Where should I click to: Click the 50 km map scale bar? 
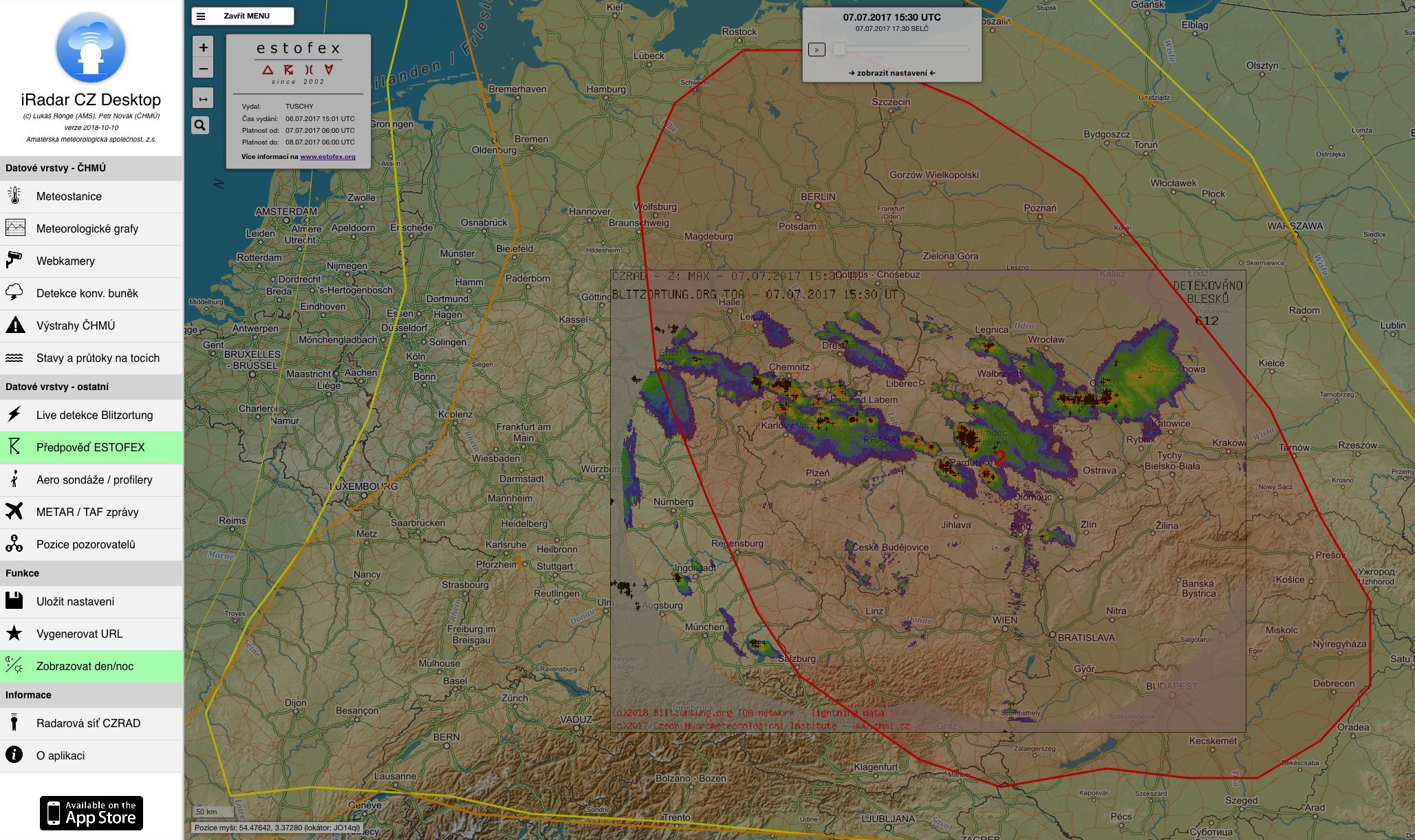click(213, 812)
